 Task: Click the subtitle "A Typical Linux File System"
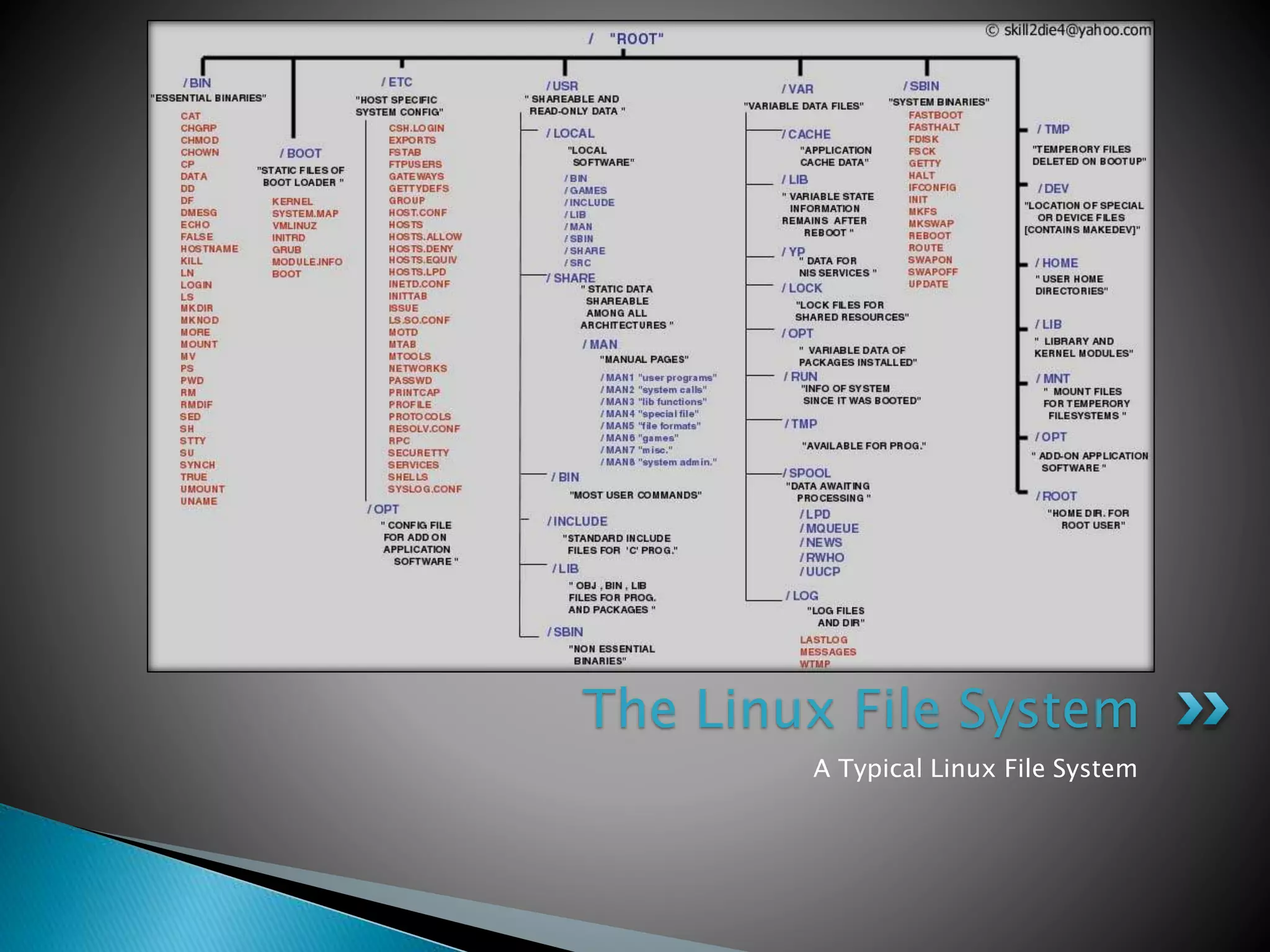(975, 769)
